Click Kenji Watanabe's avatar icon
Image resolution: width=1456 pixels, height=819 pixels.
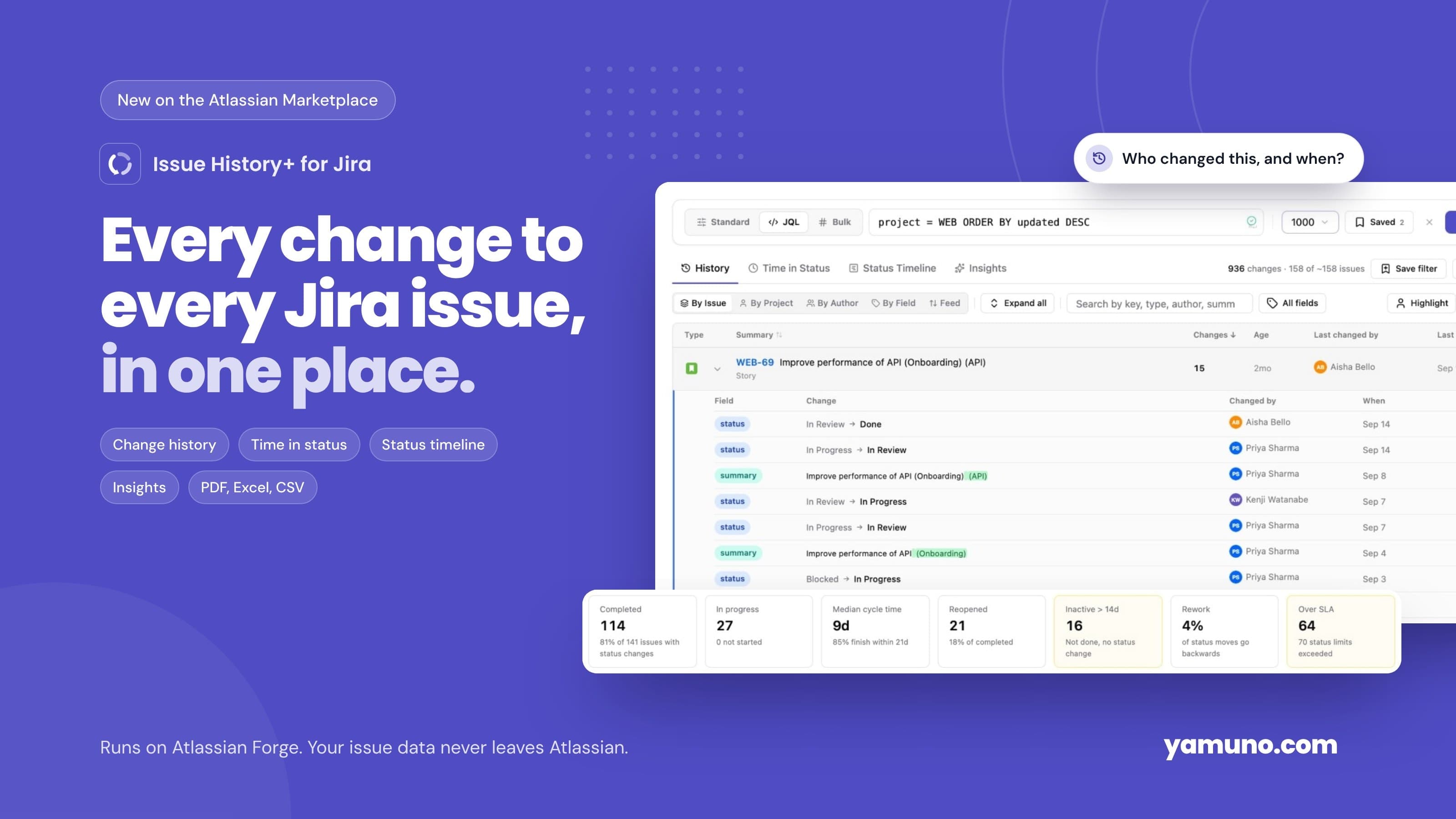tap(1236, 500)
